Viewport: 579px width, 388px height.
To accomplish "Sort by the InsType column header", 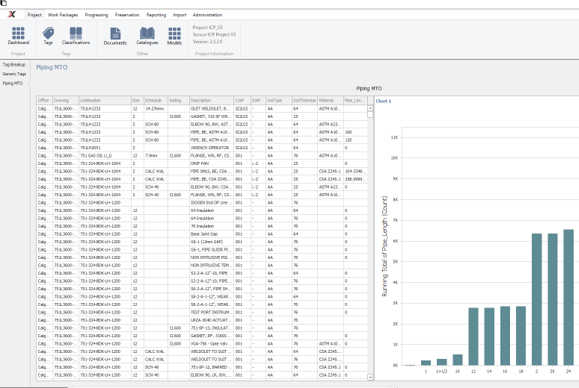I will tap(278, 100).
